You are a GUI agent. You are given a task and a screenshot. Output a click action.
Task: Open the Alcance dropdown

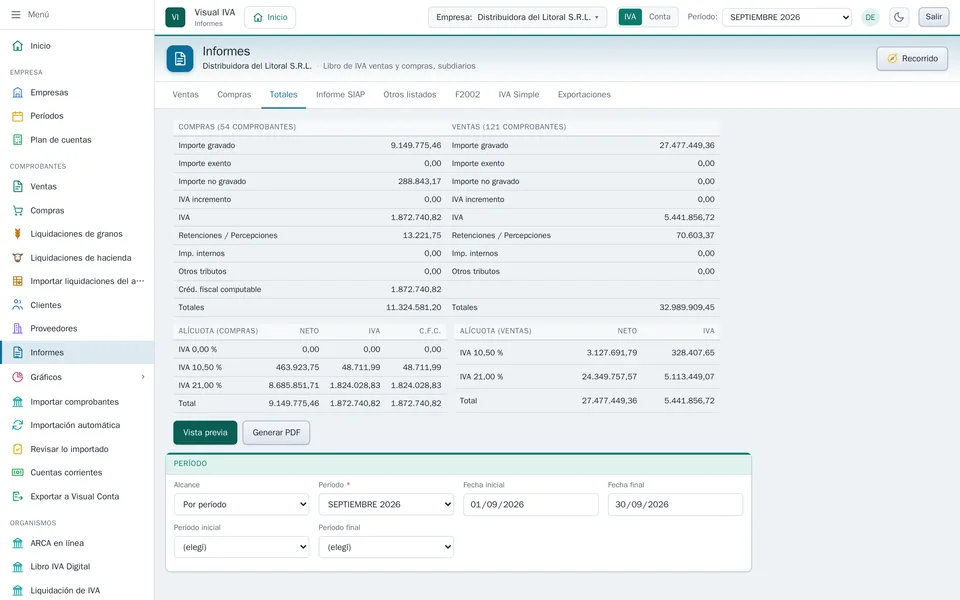pos(241,504)
